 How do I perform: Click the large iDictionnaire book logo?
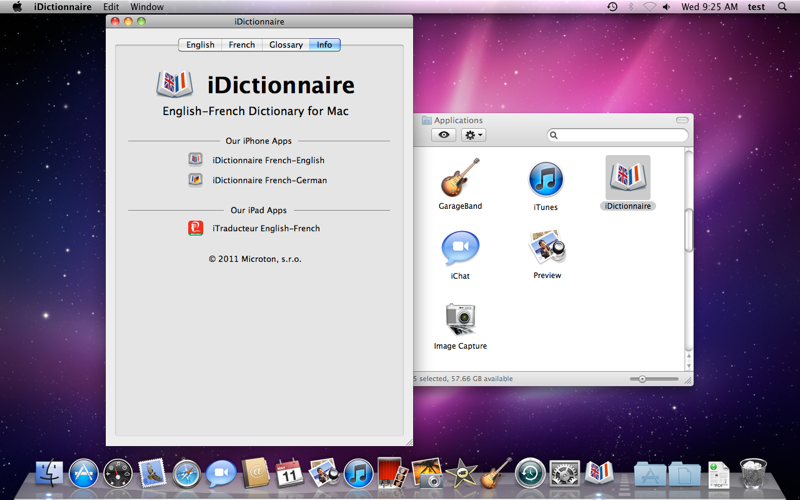point(174,84)
